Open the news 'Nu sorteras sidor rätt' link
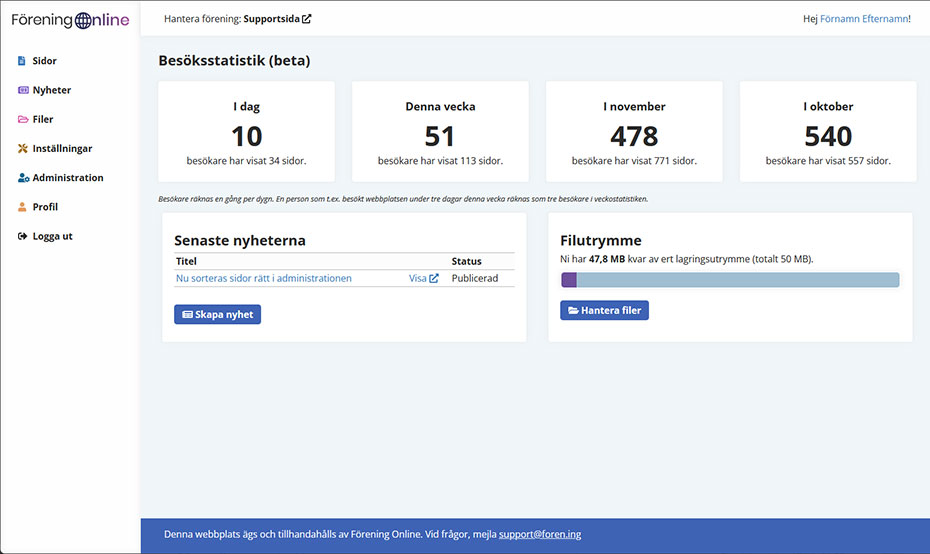Screen dimensions: 930x554 pyautogui.click(x=263, y=279)
